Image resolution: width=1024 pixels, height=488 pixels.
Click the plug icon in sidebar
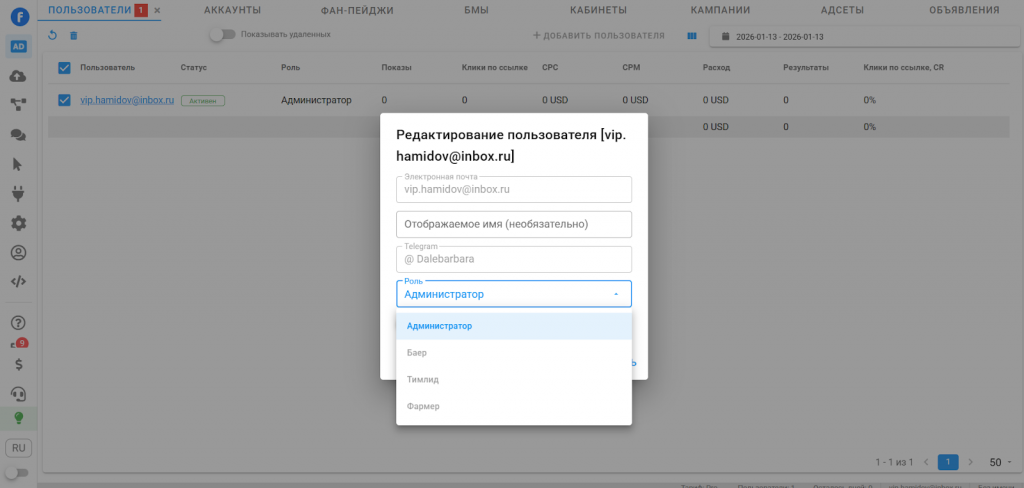click(18, 193)
